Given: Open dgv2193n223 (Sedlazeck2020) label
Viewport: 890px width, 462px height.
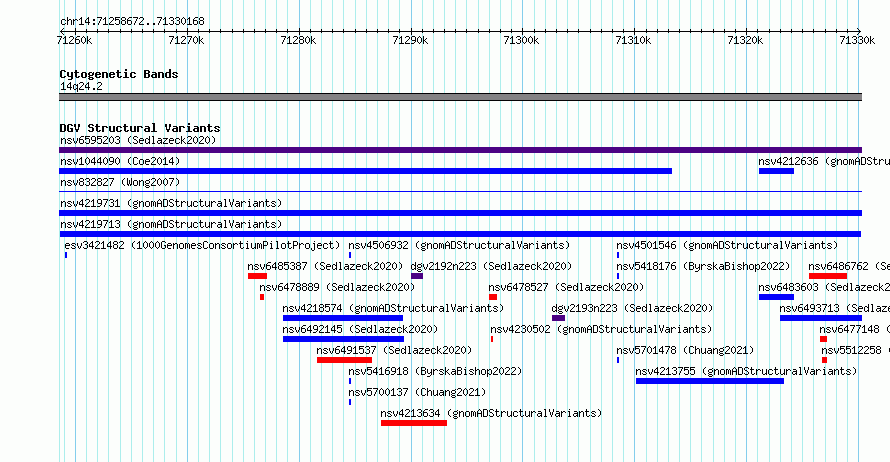Looking at the screenshot, I should tap(632, 308).
